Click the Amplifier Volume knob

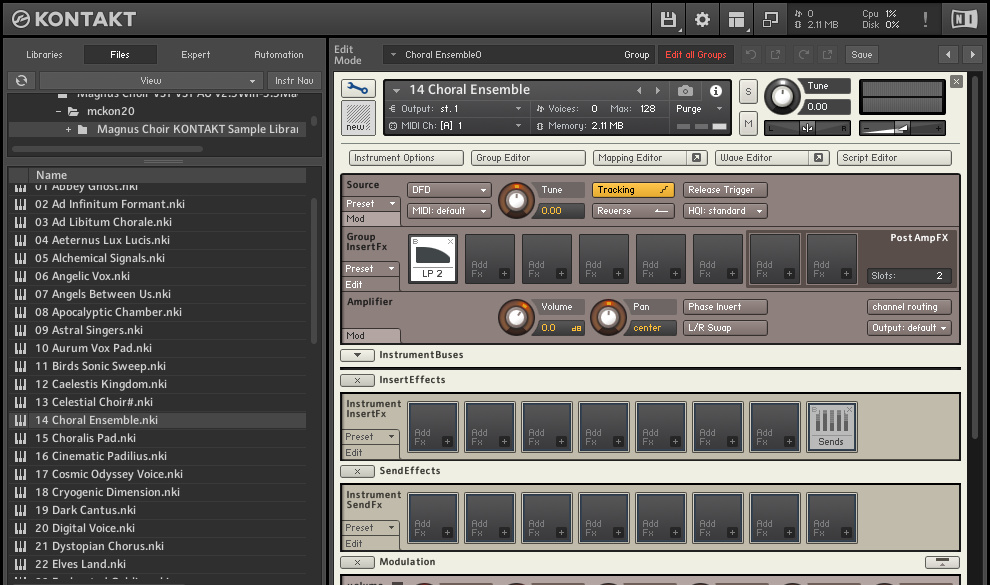click(516, 317)
